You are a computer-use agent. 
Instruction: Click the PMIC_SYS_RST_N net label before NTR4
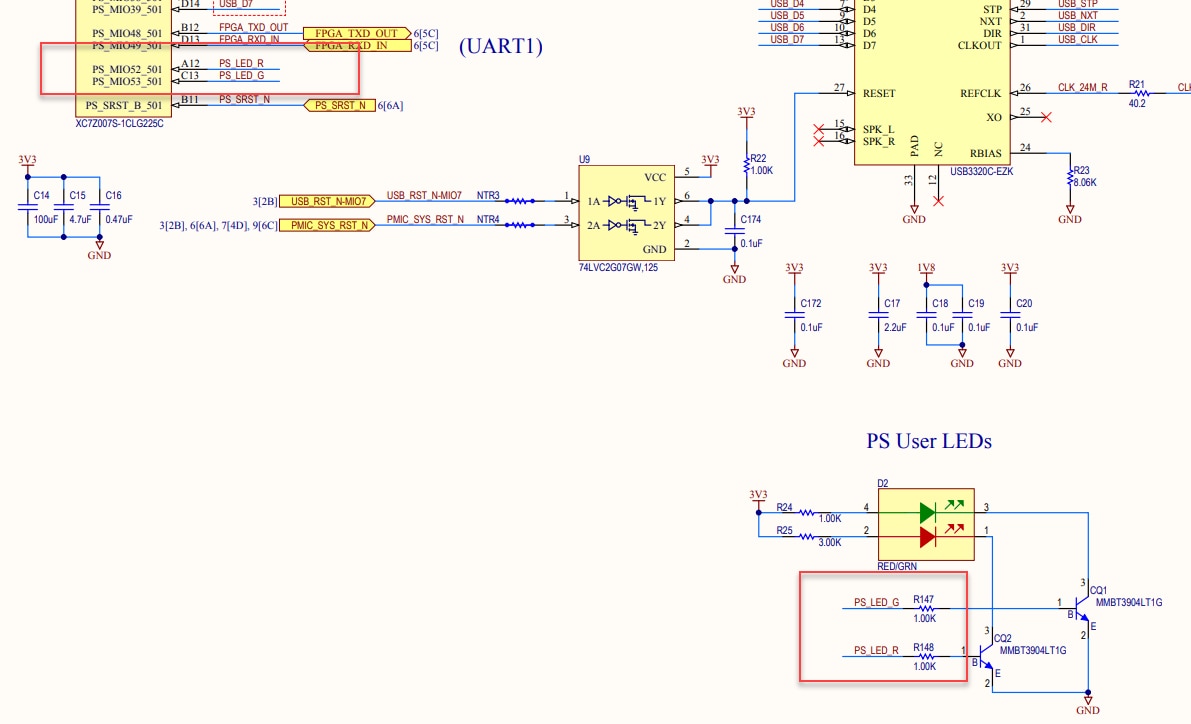tap(425, 220)
